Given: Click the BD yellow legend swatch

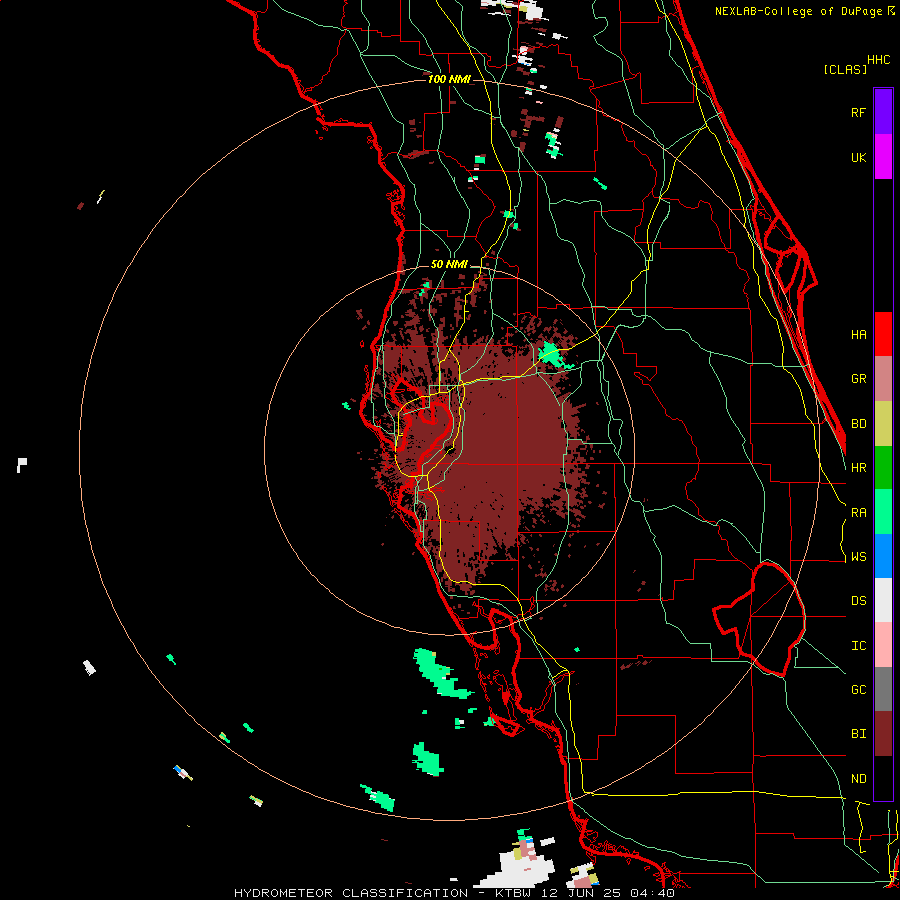Looking at the screenshot, I should [x=883, y=423].
